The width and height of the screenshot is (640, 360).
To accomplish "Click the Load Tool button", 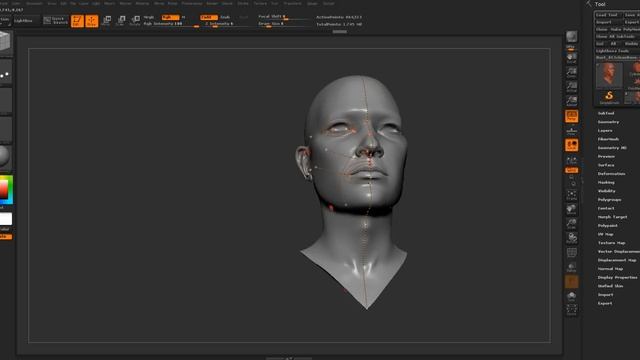I will coord(608,15).
